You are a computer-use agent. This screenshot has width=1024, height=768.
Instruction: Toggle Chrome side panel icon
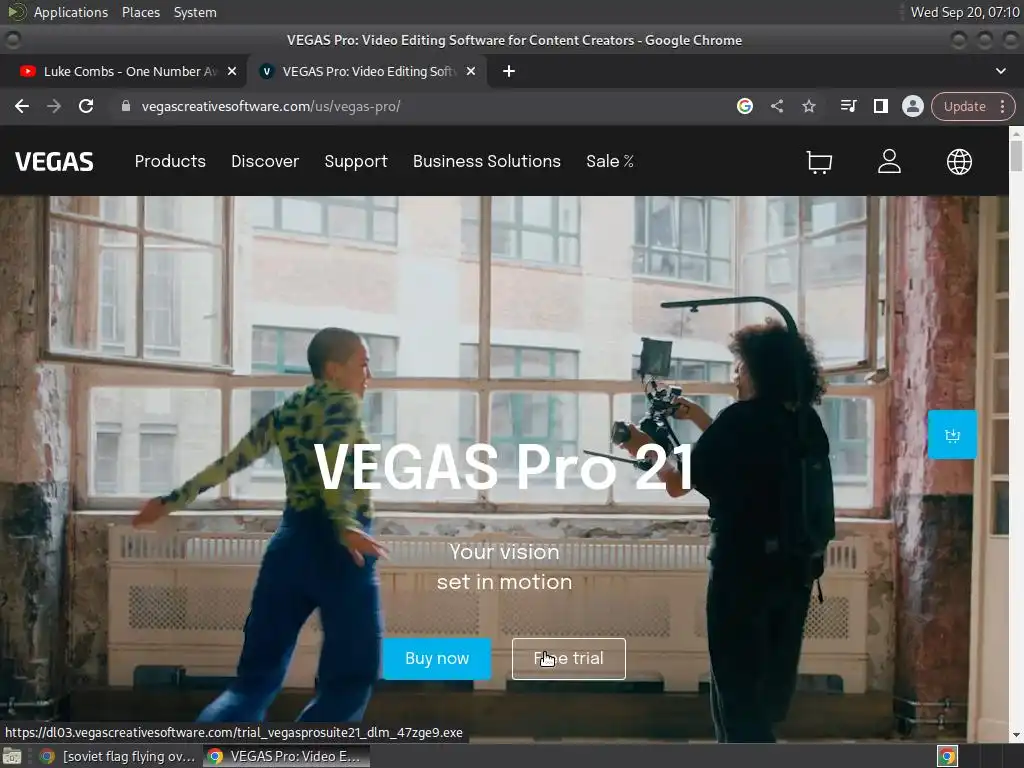[x=880, y=106]
